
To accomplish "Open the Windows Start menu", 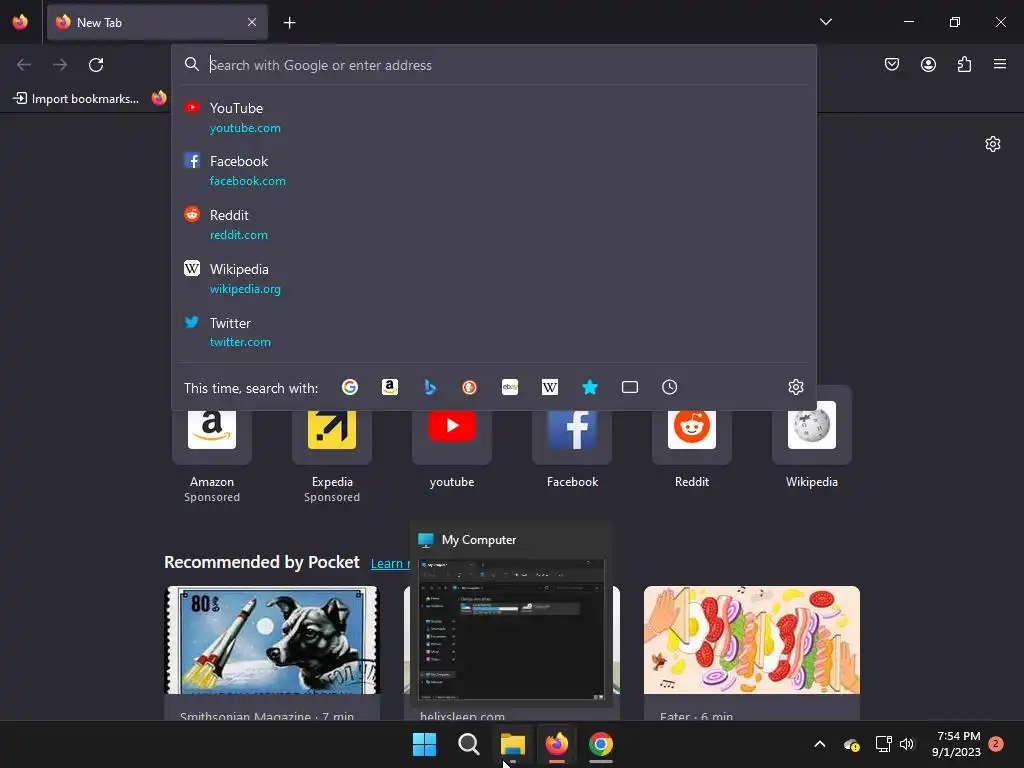I will click(424, 744).
